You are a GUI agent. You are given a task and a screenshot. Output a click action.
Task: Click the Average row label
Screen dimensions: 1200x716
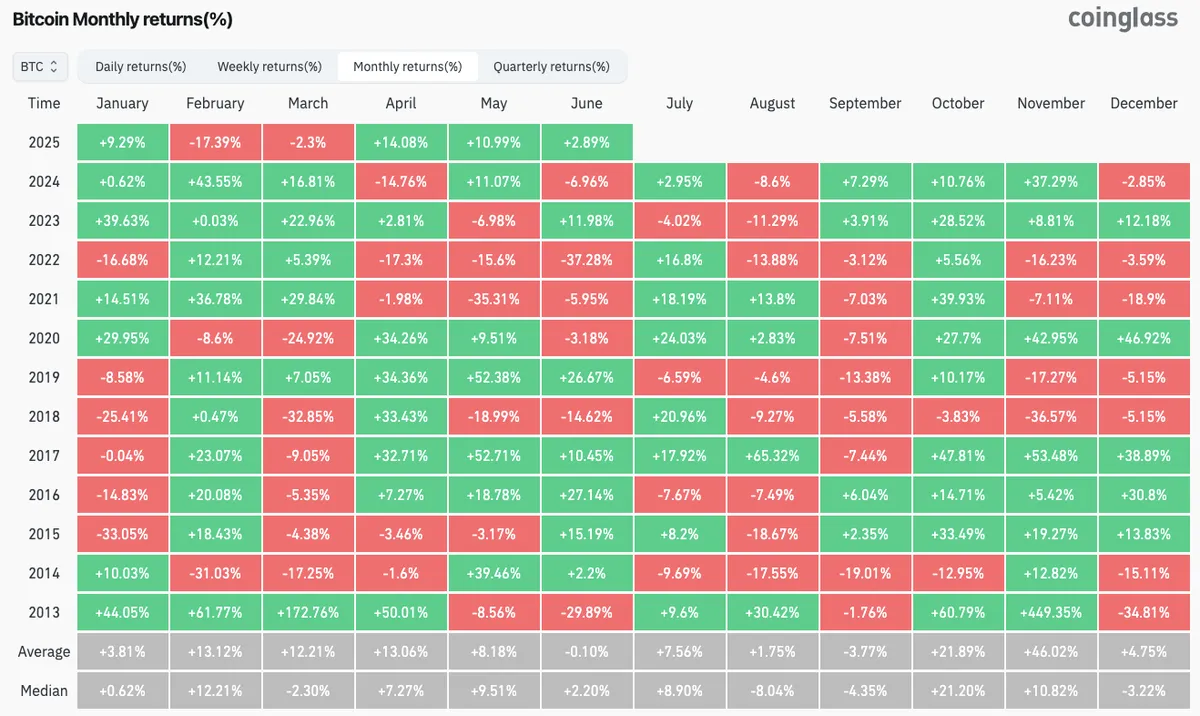(44, 652)
